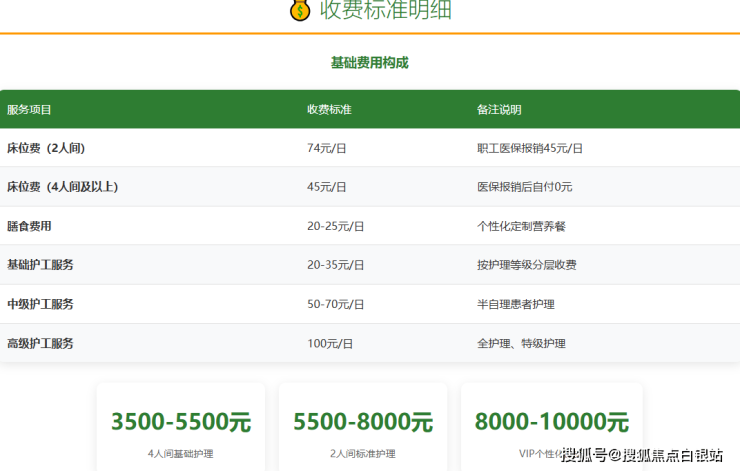Click the 服务项目 column header
740x471 pixels.
click(29, 110)
